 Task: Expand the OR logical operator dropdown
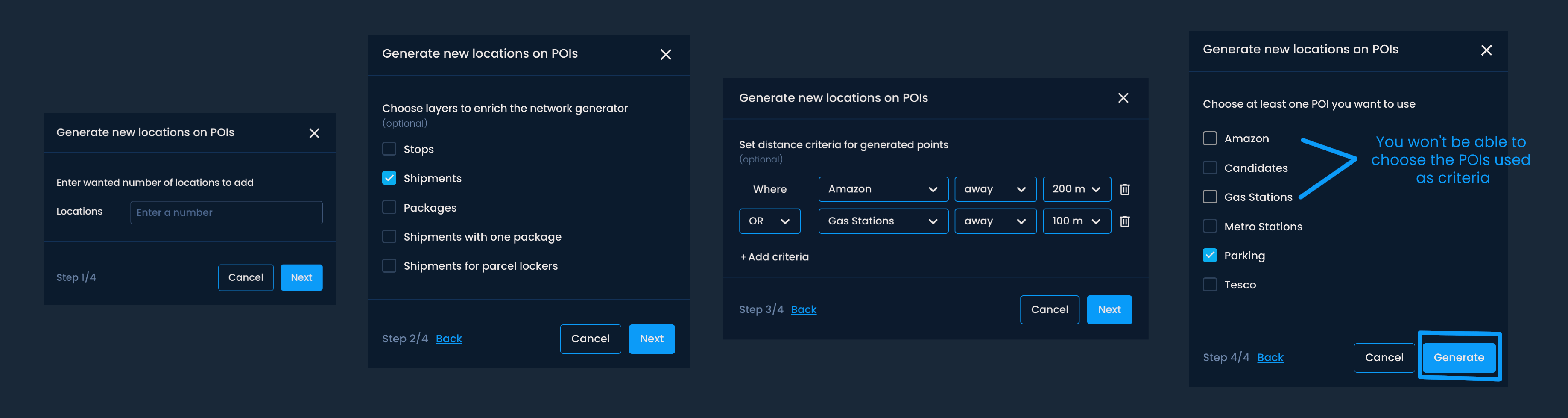click(769, 221)
